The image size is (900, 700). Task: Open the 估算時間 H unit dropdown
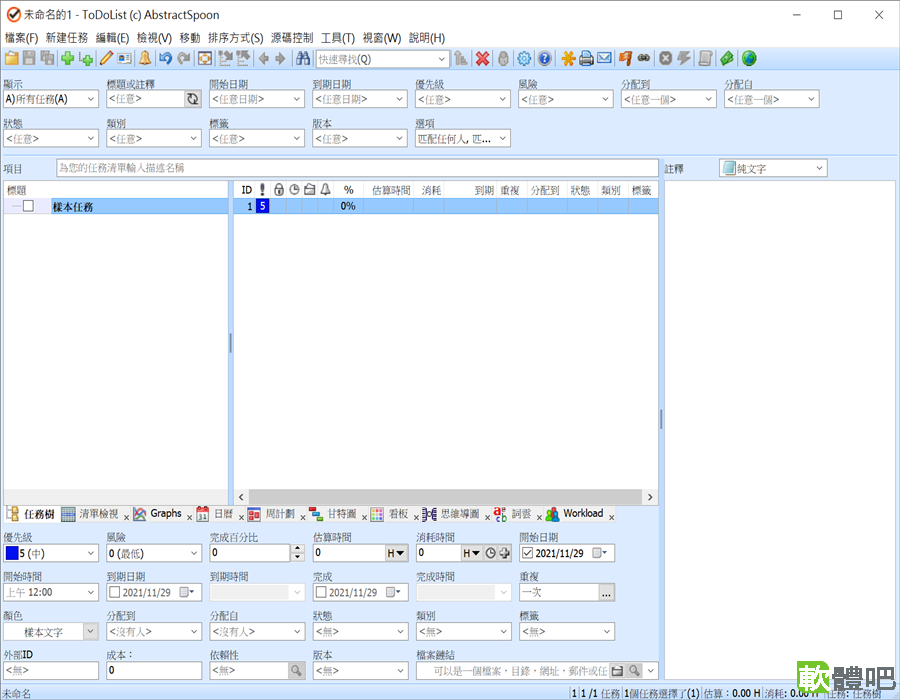pos(396,553)
